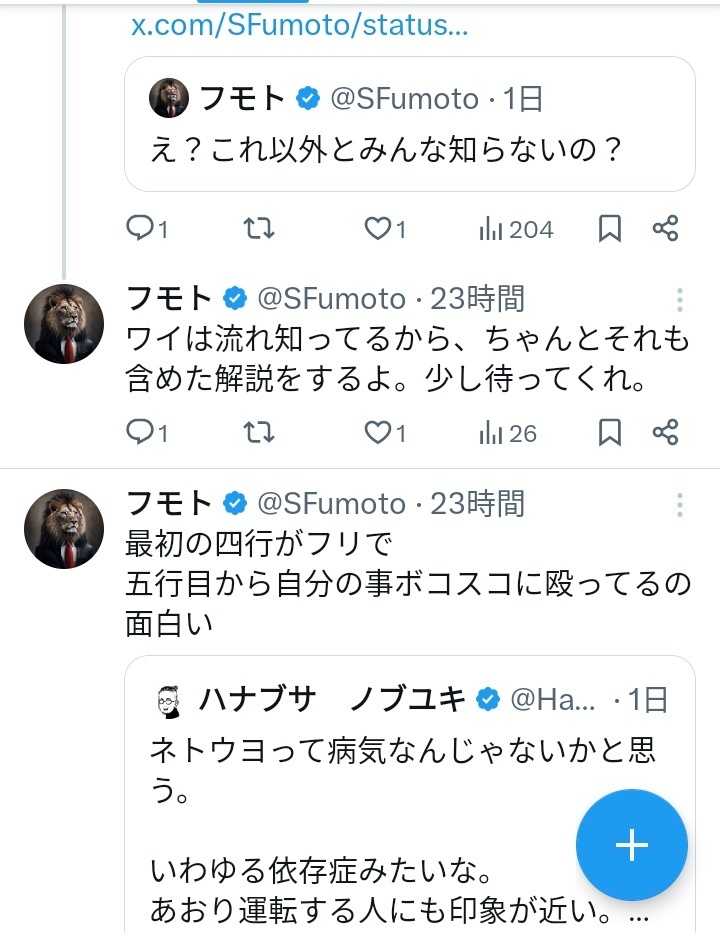This screenshot has height=943, width=720.
Task: View analytics showing 26 views
Action: (x=508, y=433)
